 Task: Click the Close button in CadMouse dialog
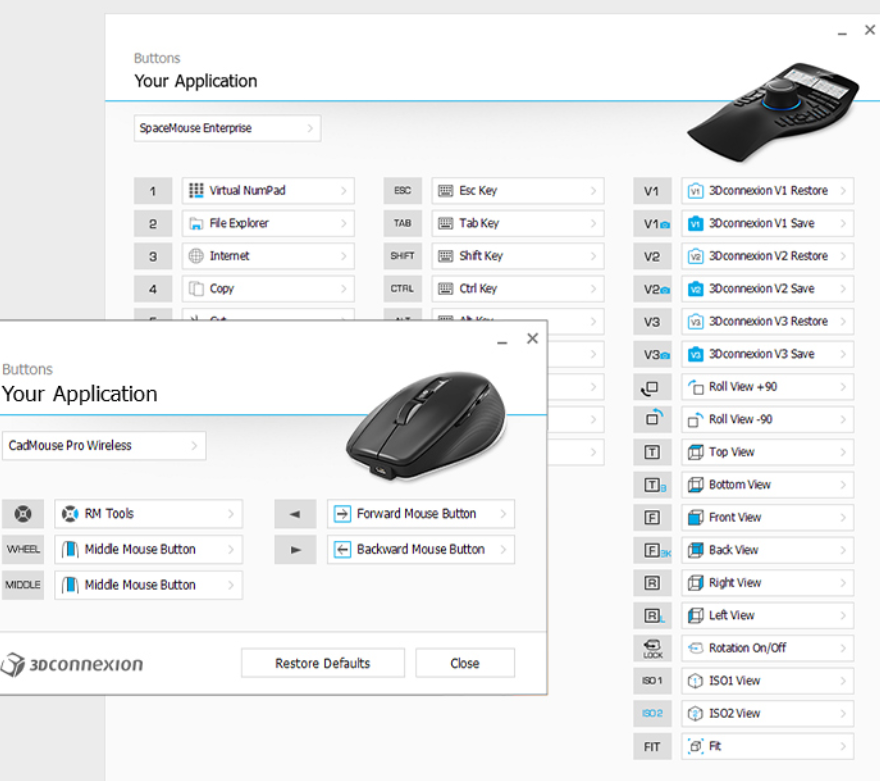click(x=465, y=663)
